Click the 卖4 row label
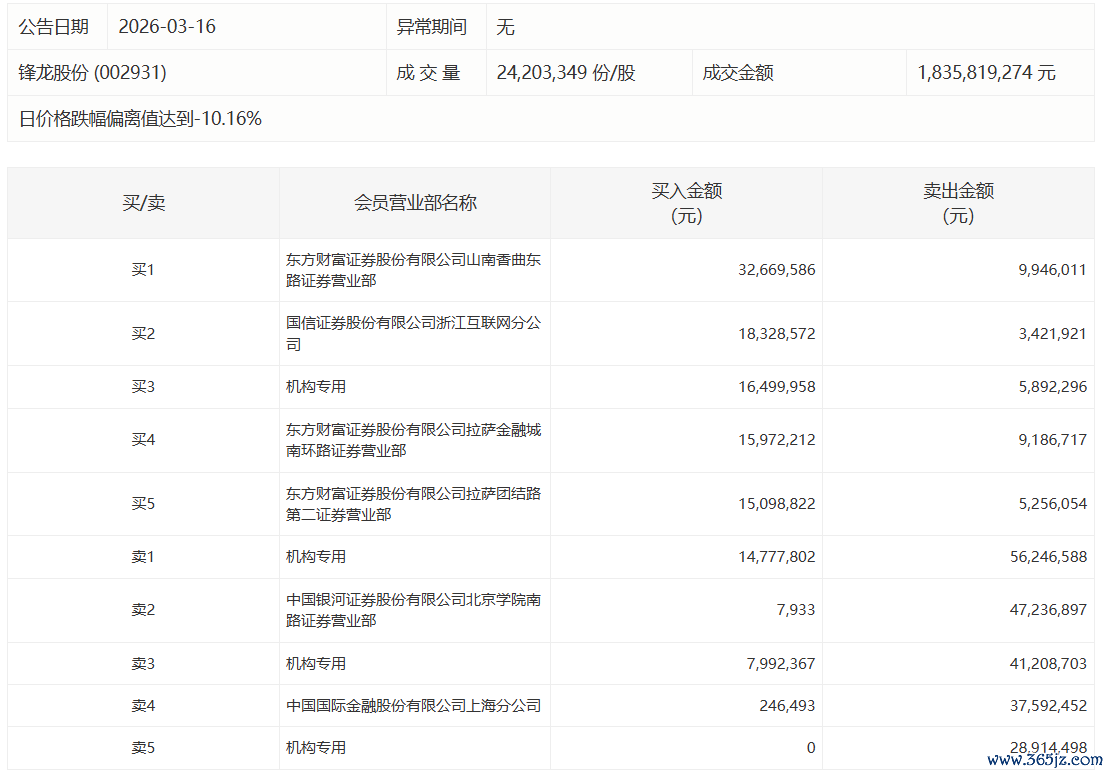Viewport: 1110px width, 775px height. 143,706
